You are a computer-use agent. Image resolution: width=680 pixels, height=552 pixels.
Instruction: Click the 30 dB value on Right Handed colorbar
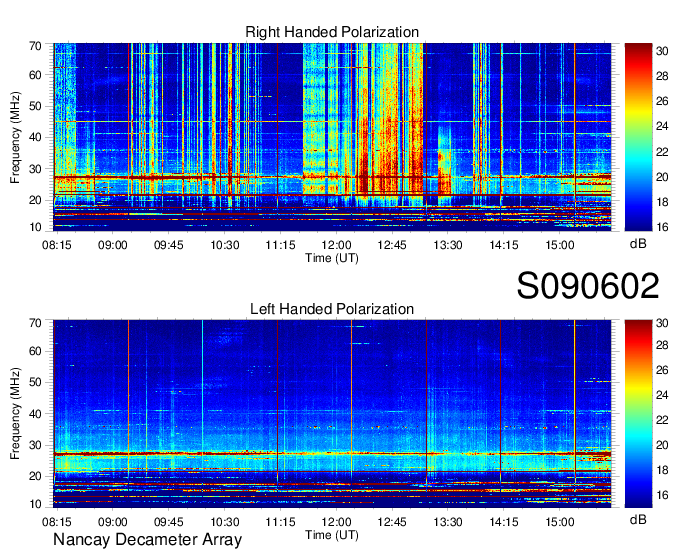[662, 51]
